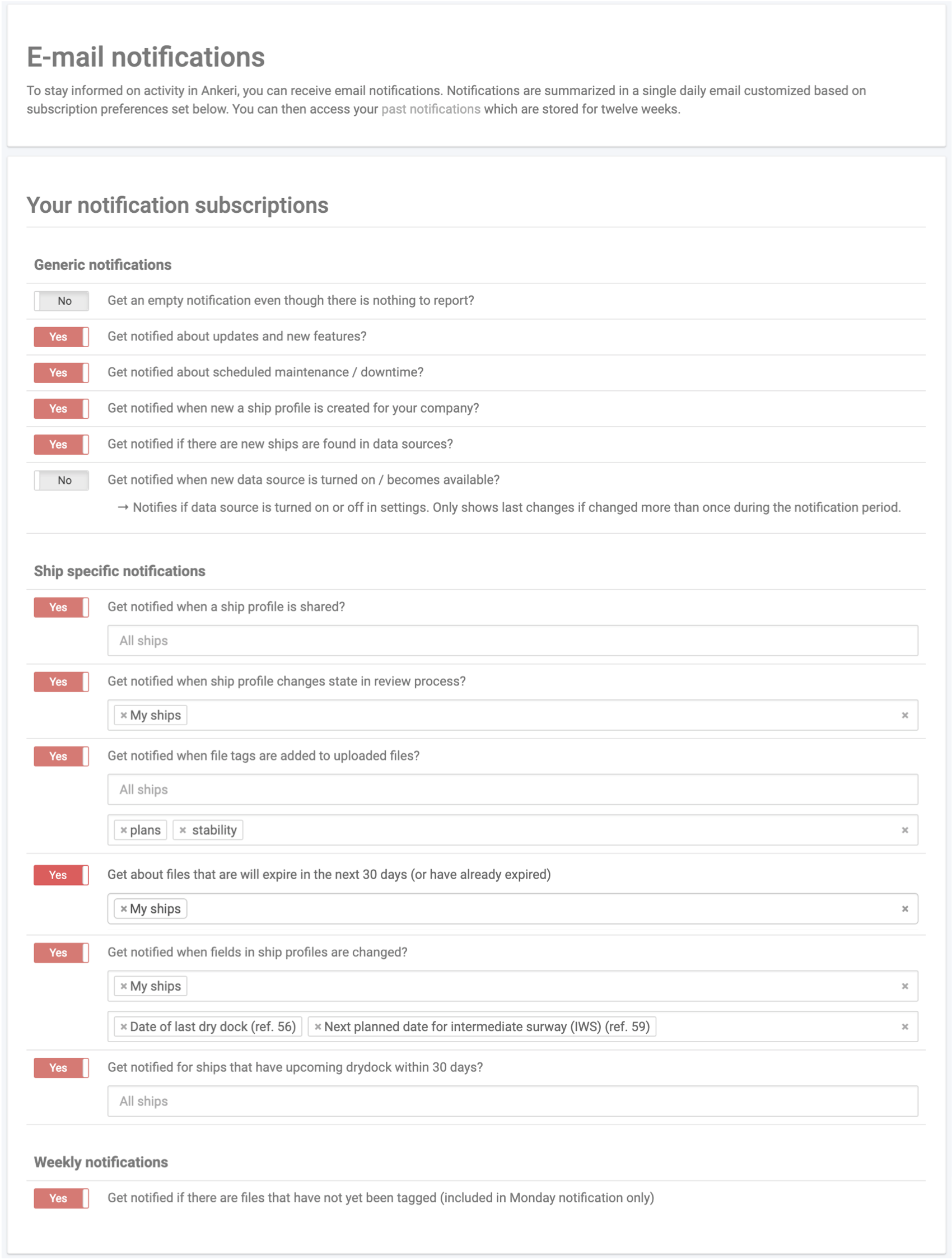Clear all tags in file tags selector
This screenshot has width=952, height=1260.
pos(905,830)
